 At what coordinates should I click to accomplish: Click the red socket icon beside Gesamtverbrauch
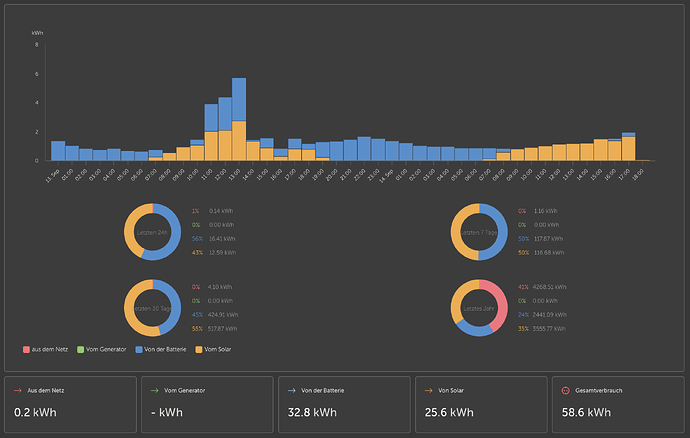(566, 390)
